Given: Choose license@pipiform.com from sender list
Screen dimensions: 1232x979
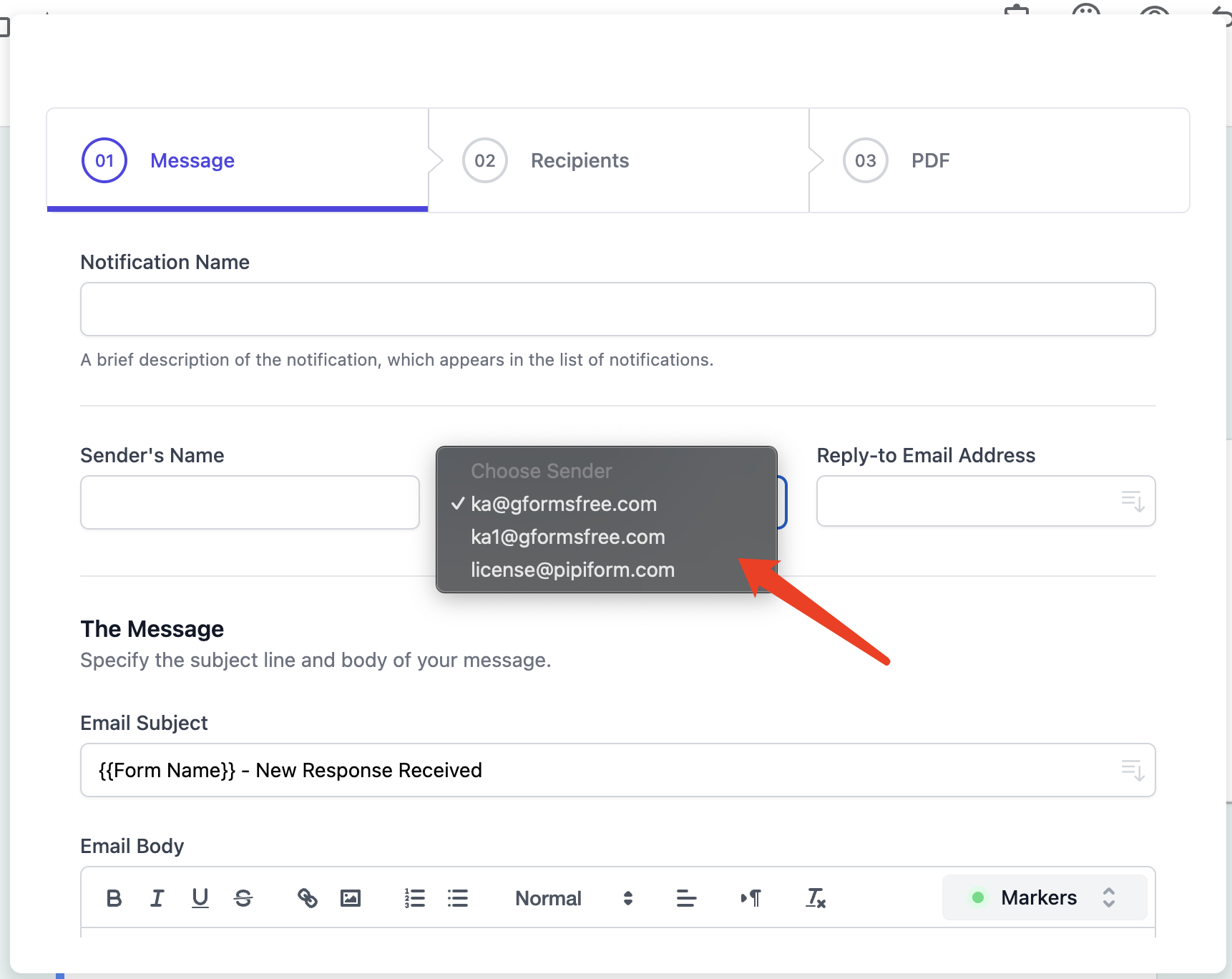Looking at the screenshot, I should pyautogui.click(x=572, y=570).
